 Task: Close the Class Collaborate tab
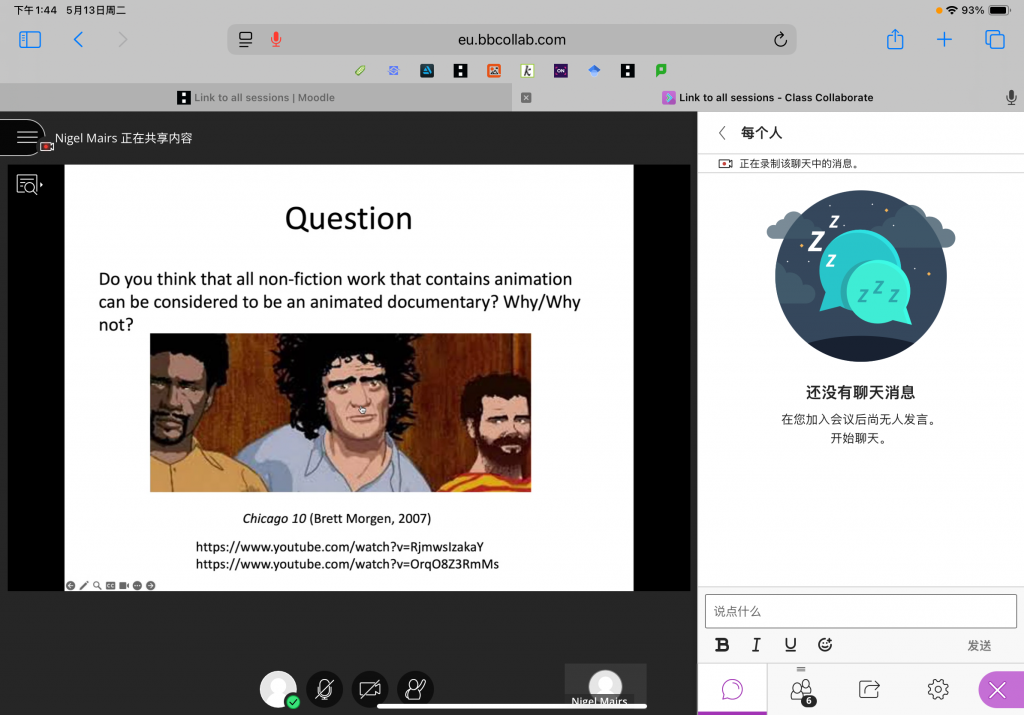[x=526, y=97]
